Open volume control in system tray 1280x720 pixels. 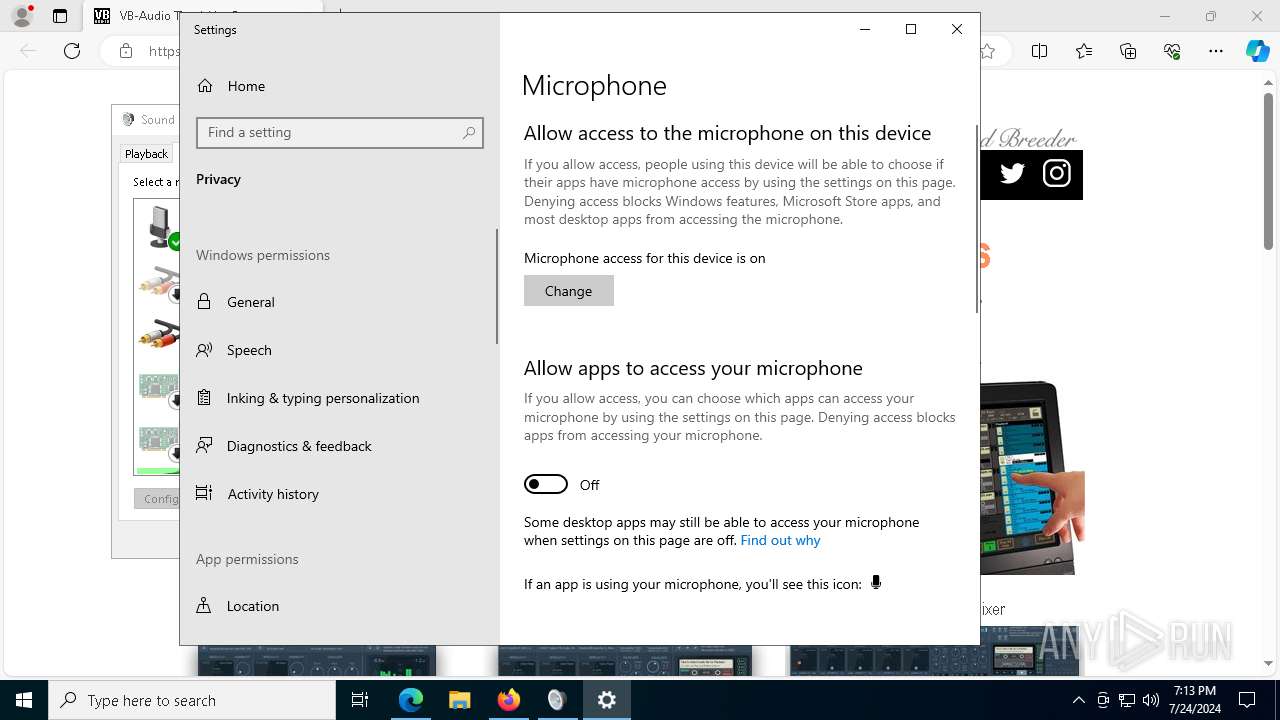click(x=1151, y=700)
